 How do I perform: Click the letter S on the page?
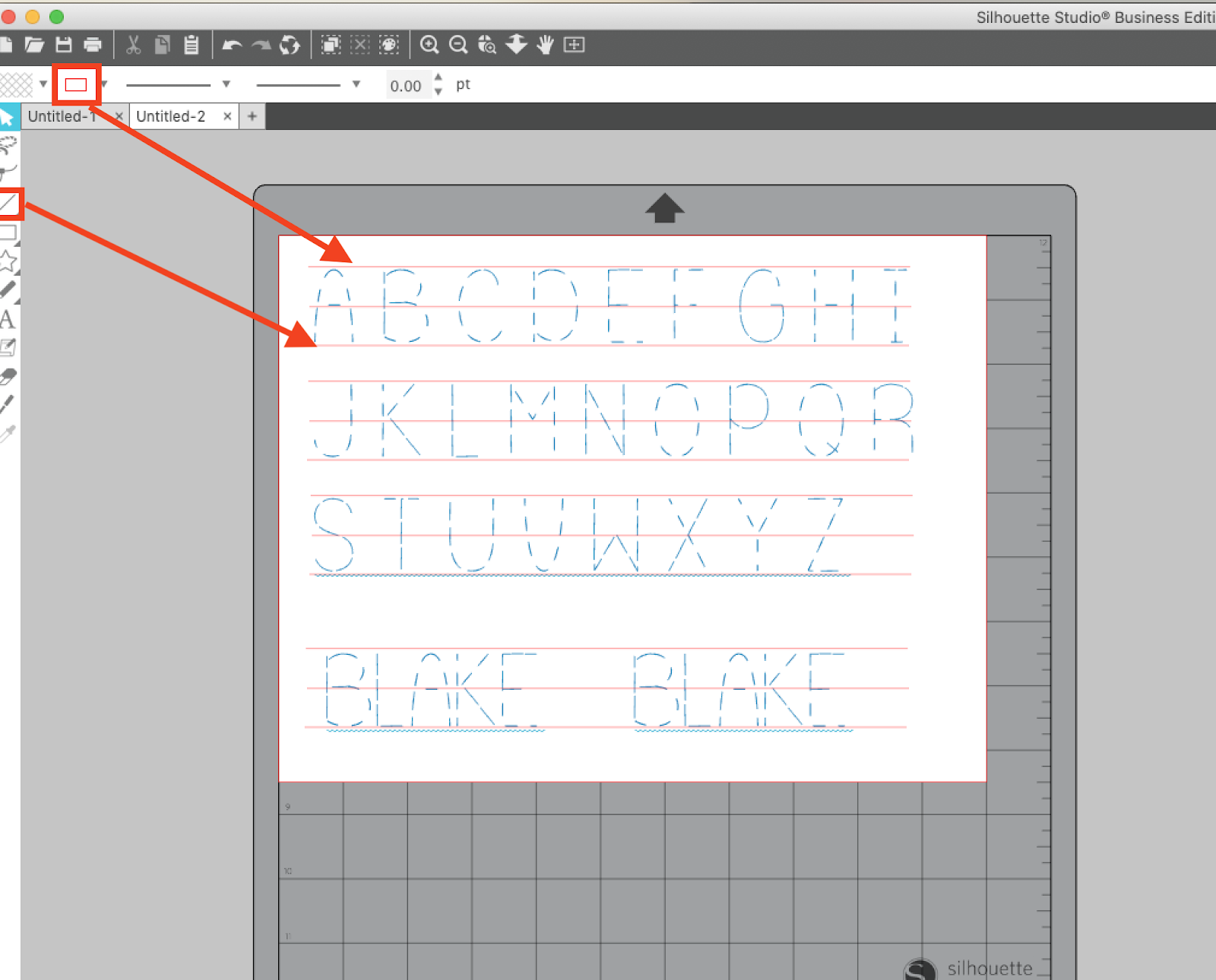334,534
